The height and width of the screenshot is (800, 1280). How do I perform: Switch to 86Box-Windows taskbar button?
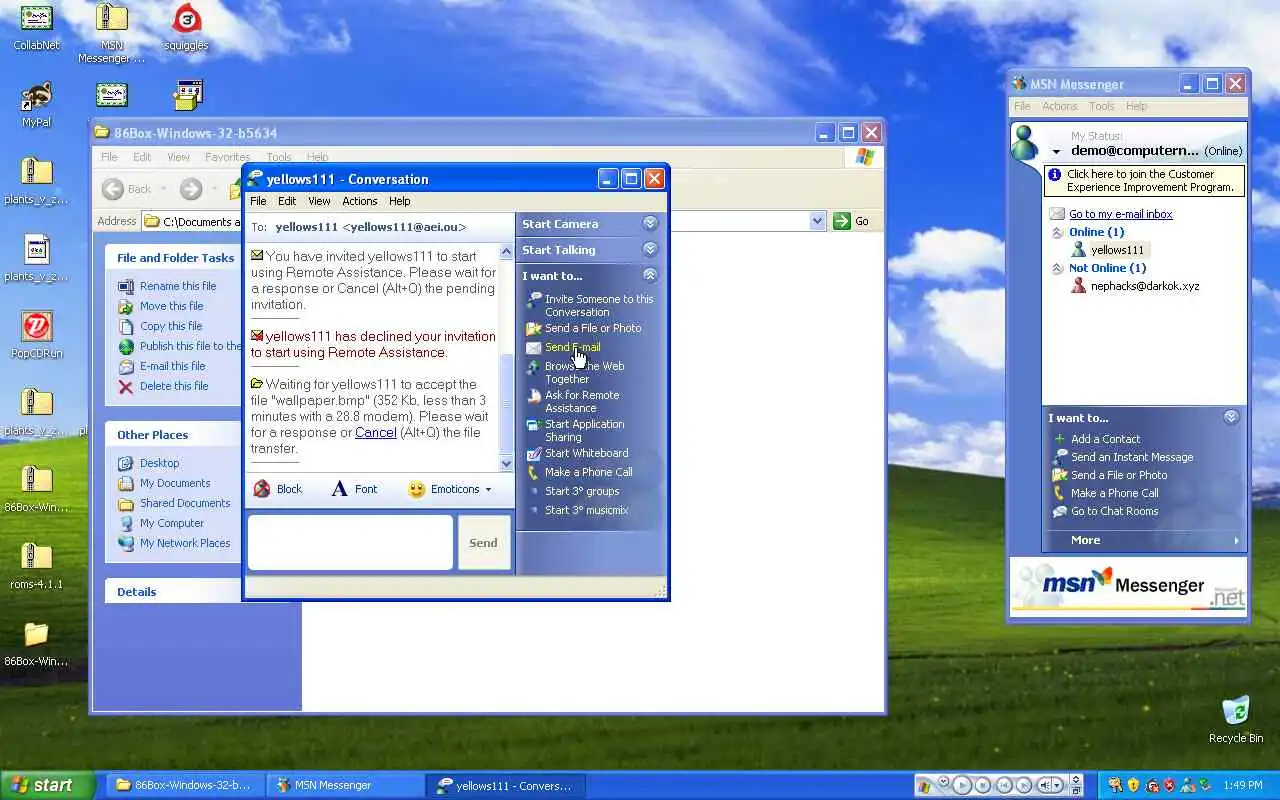[183, 785]
